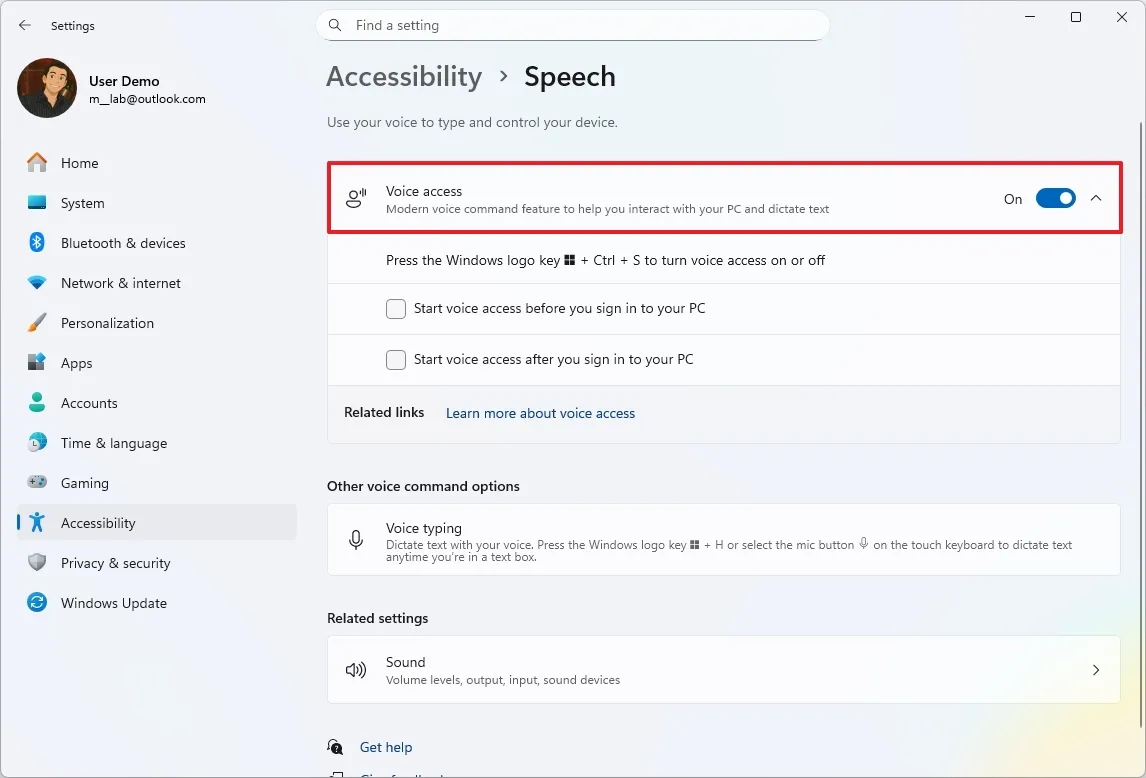This screenshot has height=778, width=1146.
Task: Open the Voice typing settings row
Action: (x=724, y=540)
